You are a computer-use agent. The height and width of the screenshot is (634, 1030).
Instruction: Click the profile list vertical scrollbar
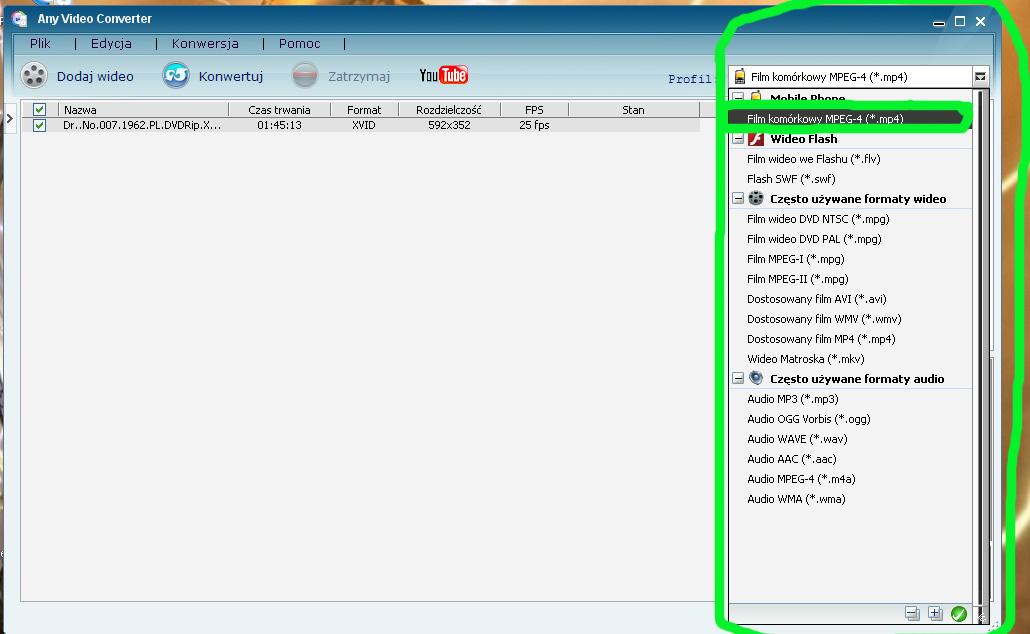coord(979,348)
